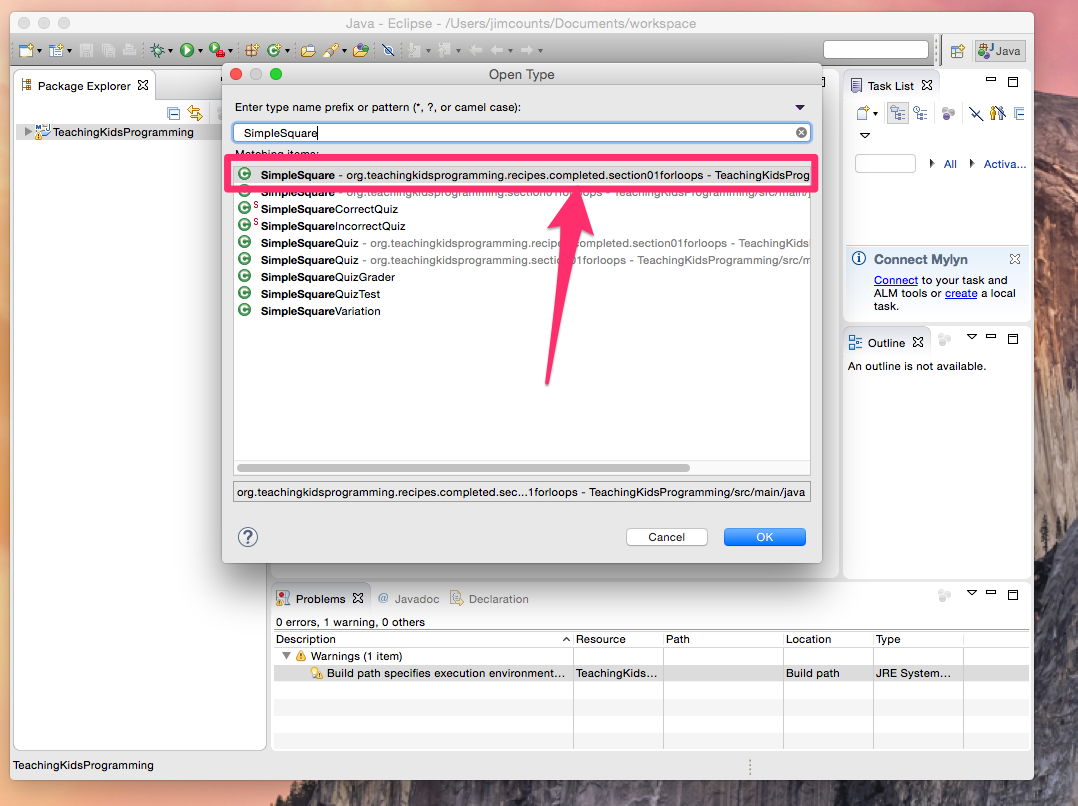The image size is (1078, 806).
Task: Clear the SimpleSquare search text field
Action: coord(801,132)
